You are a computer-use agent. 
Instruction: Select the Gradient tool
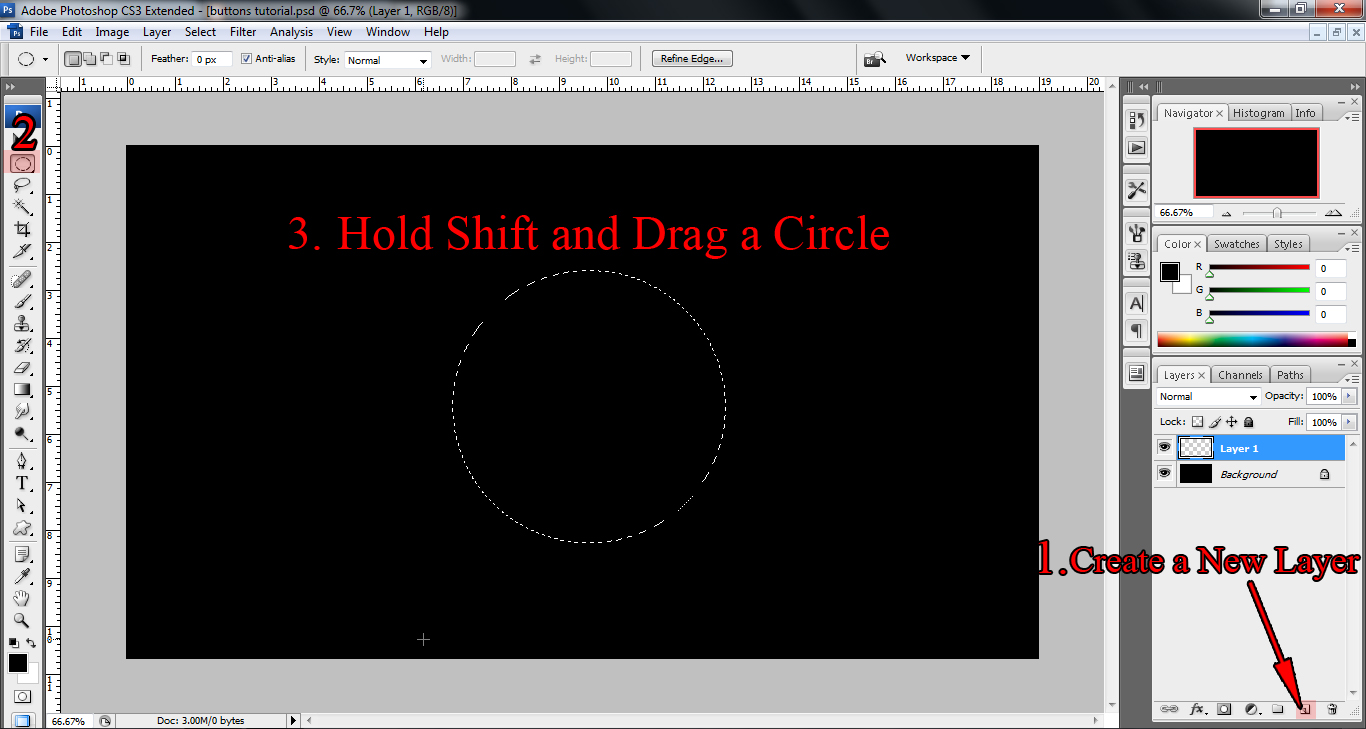(22, 389)
